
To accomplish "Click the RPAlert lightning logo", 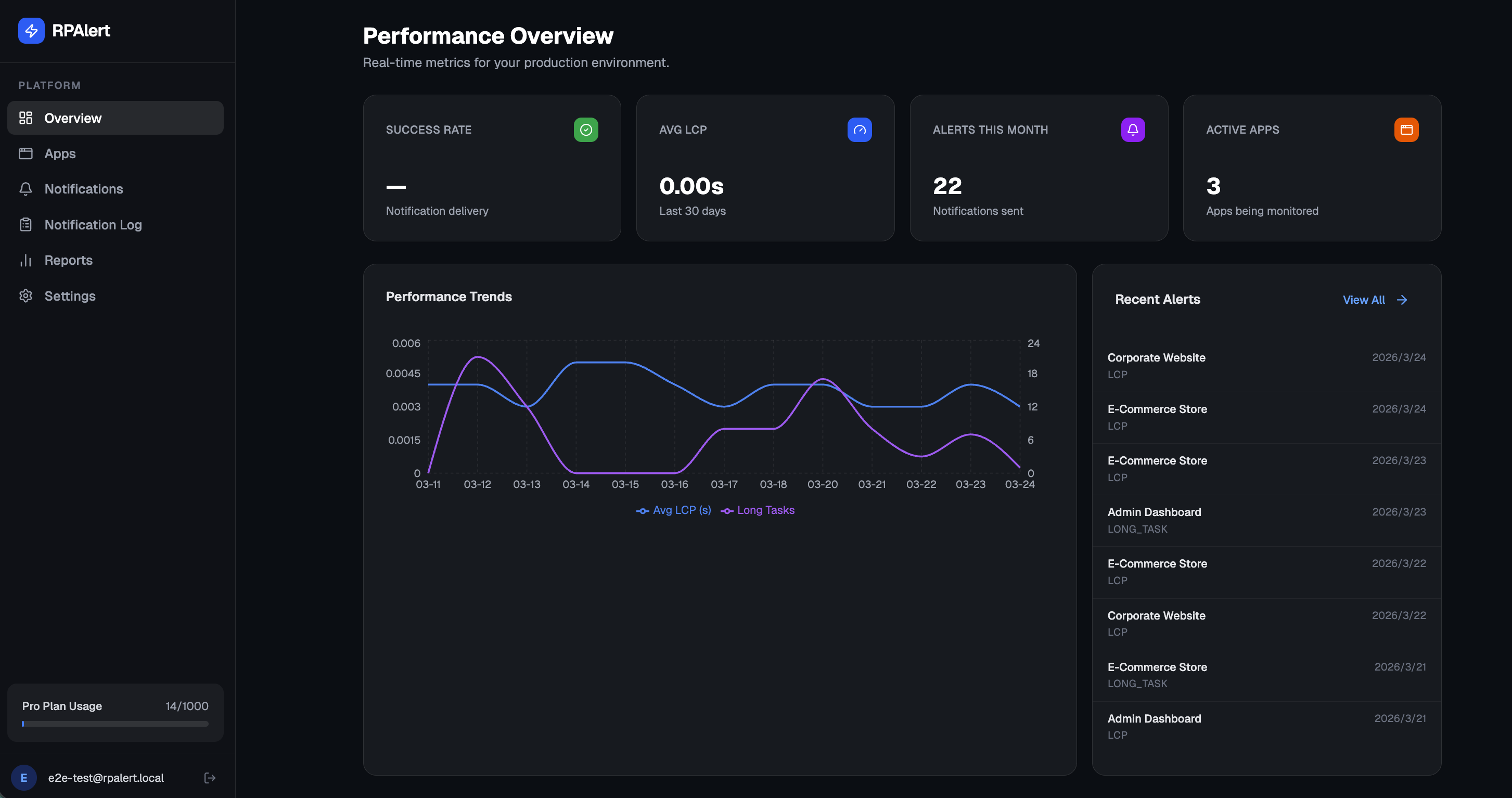I will point(32,31).
